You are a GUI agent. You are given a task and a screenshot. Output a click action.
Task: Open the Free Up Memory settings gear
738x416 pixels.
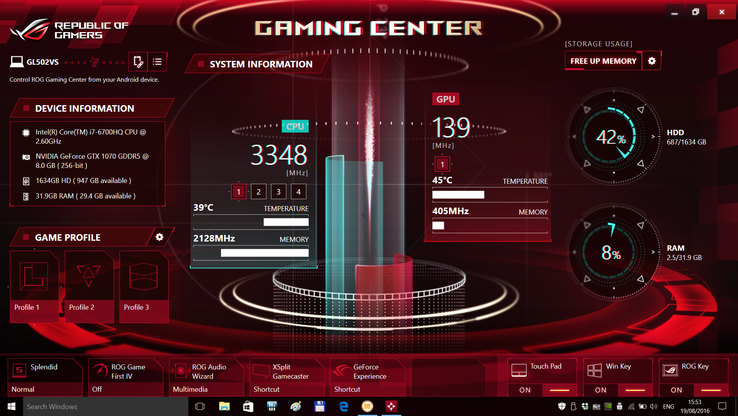pyautogui.click(x=652, y=61)
